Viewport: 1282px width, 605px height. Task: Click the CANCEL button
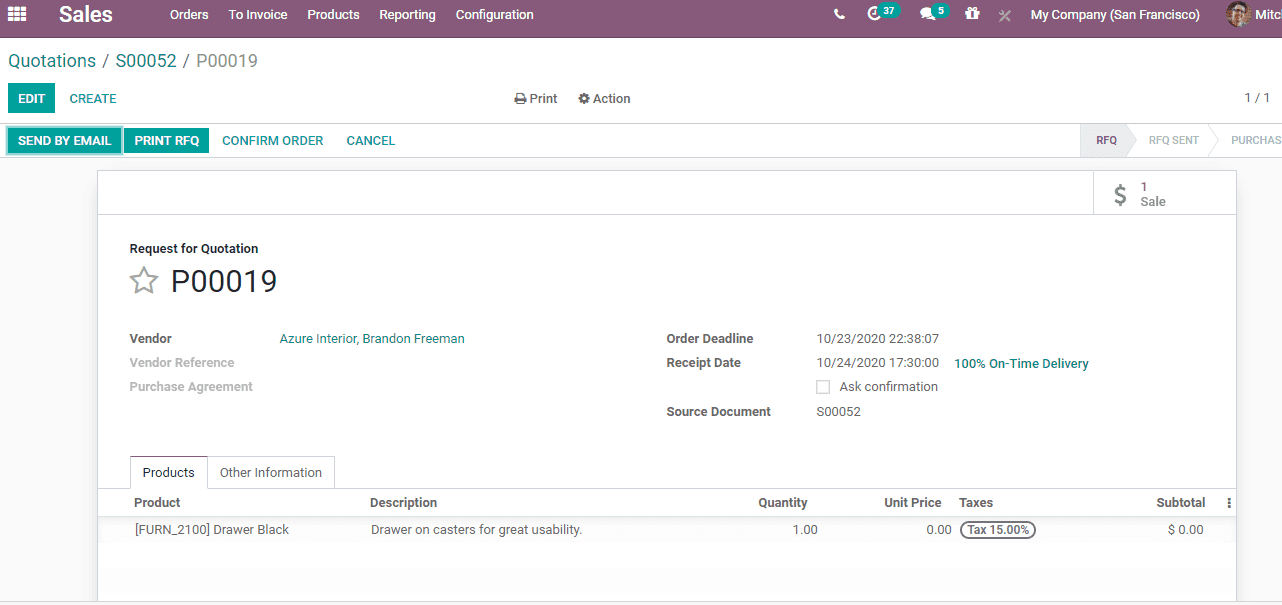371,141
